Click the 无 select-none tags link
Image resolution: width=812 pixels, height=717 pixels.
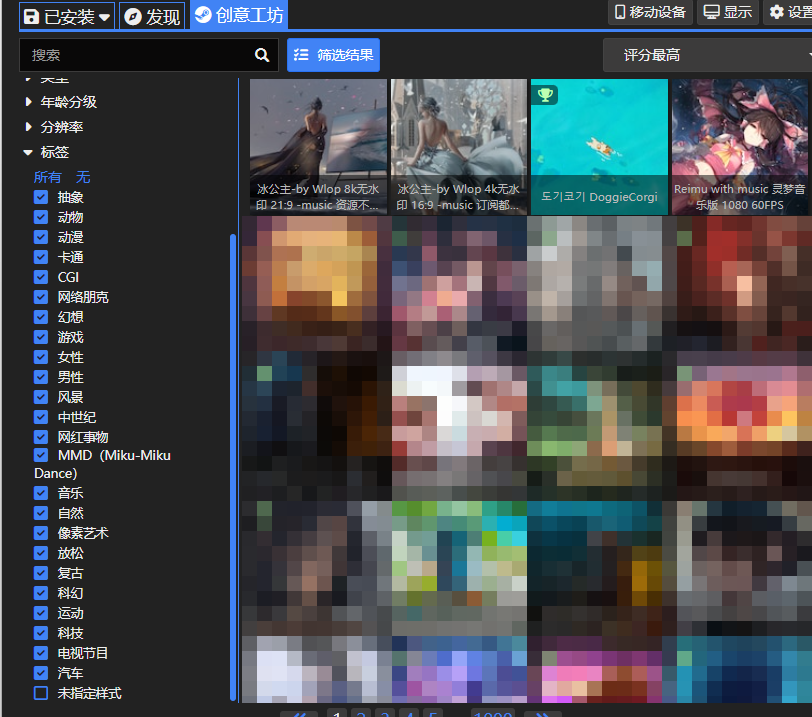(x=83, y=177)
